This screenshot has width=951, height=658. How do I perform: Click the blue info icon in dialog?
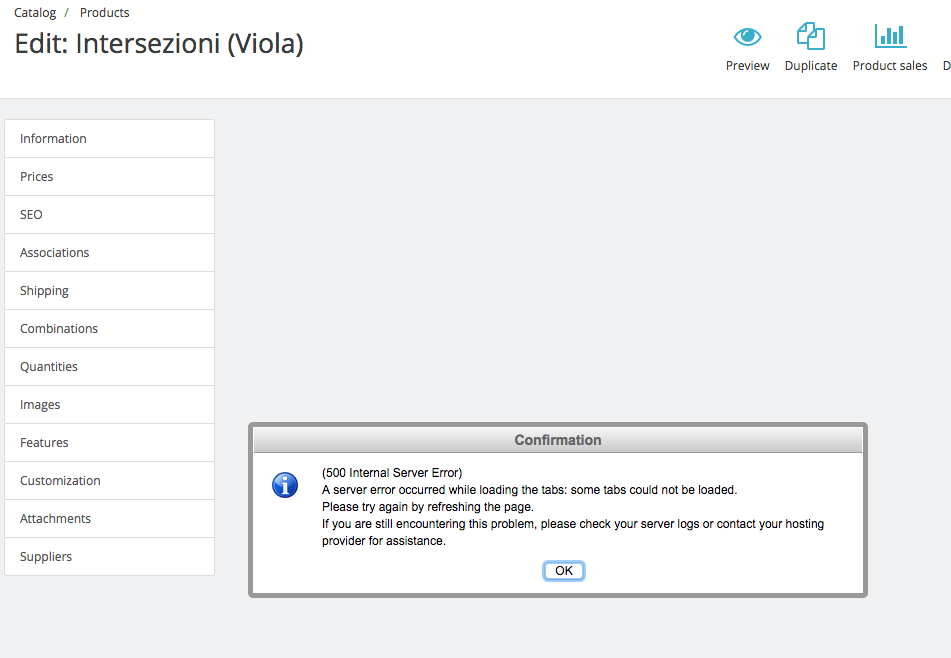[x=285, y=486]
